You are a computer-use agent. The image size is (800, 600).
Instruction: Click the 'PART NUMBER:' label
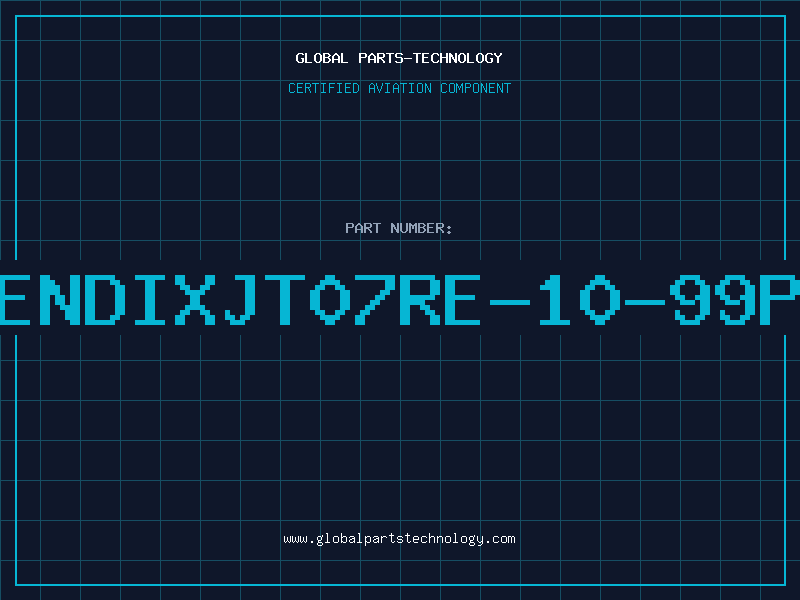tap(399, 228)
